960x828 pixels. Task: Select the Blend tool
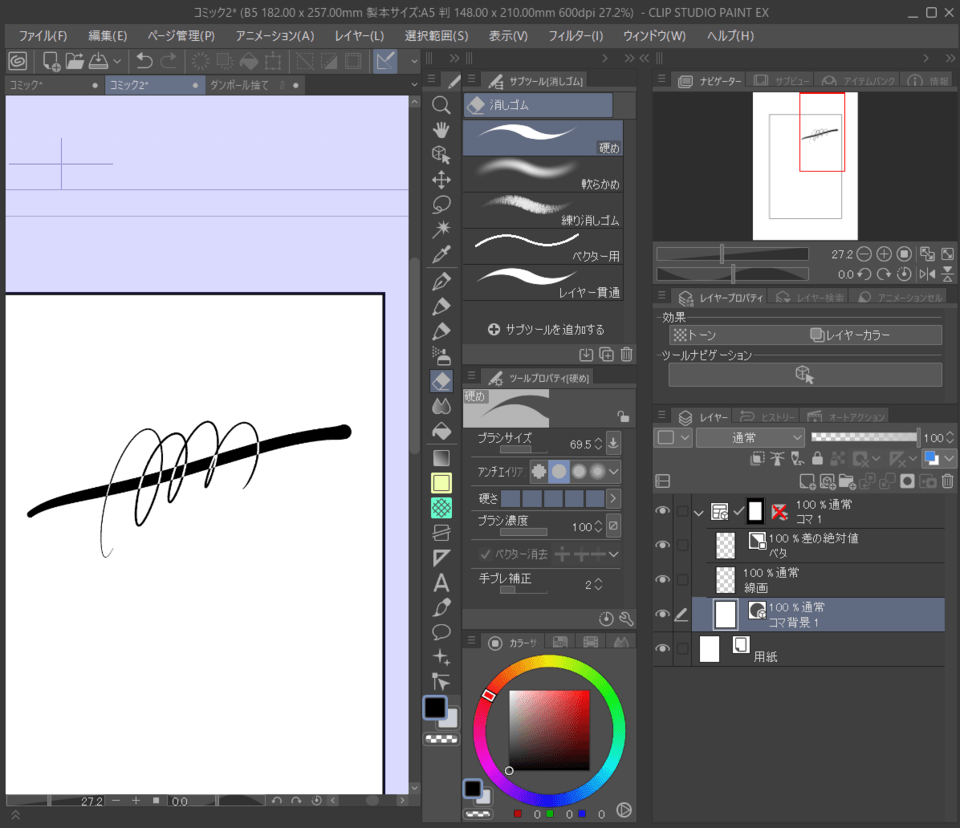[441, 406]
